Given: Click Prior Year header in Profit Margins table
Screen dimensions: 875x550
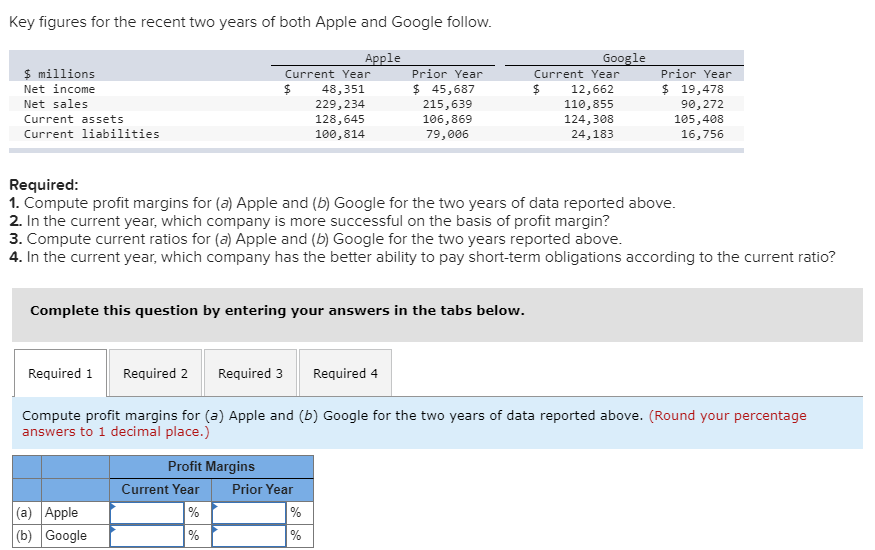Looking at the screenshot, I should (262, 489).
